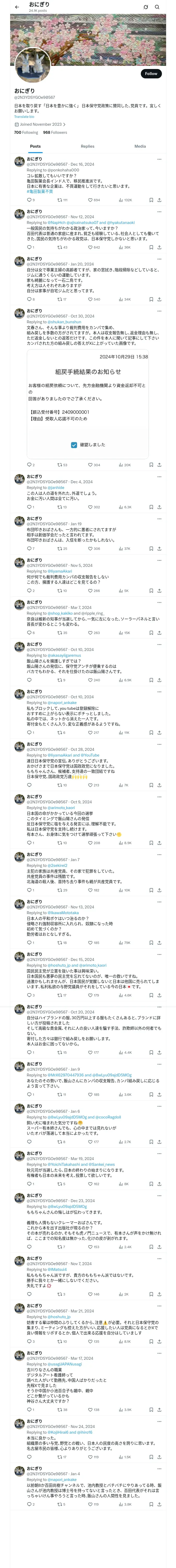
Task: Open the three-dot menu on Mar 7, 2024 post
Action: coord(159,602)
